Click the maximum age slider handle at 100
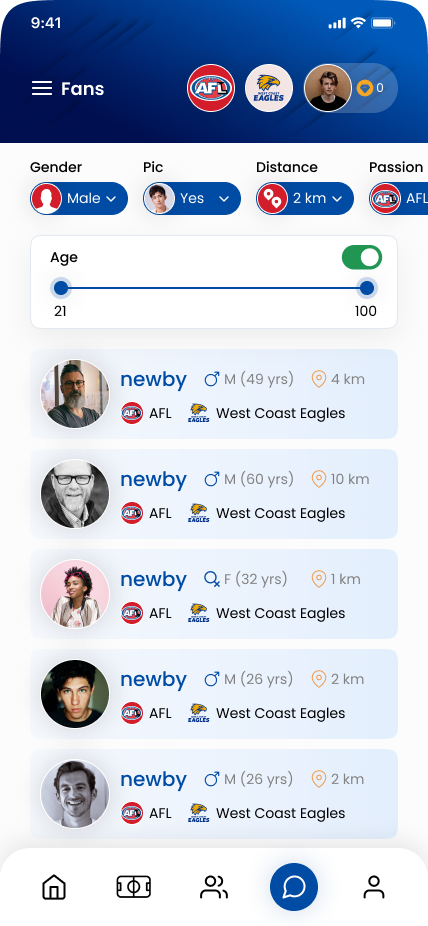Viewport: 428px width, 926px height. tap(367, 288)
